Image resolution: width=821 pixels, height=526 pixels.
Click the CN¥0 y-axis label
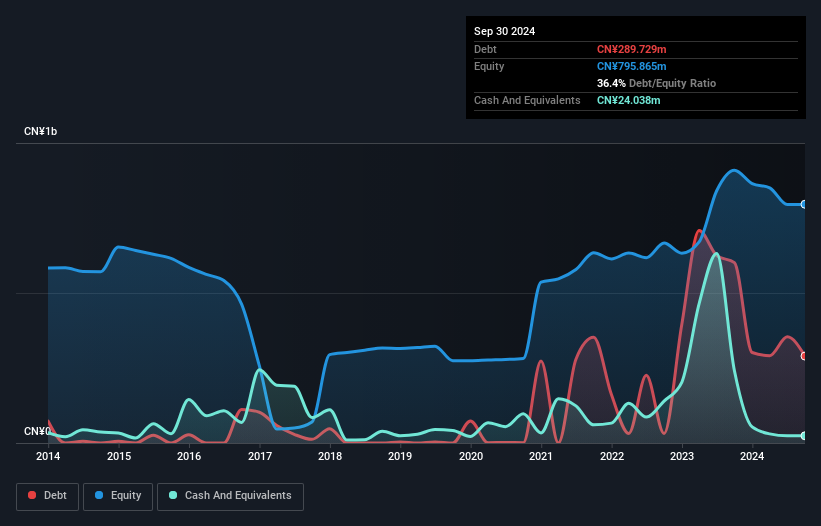pyautogui.click(x=37, y=431)
